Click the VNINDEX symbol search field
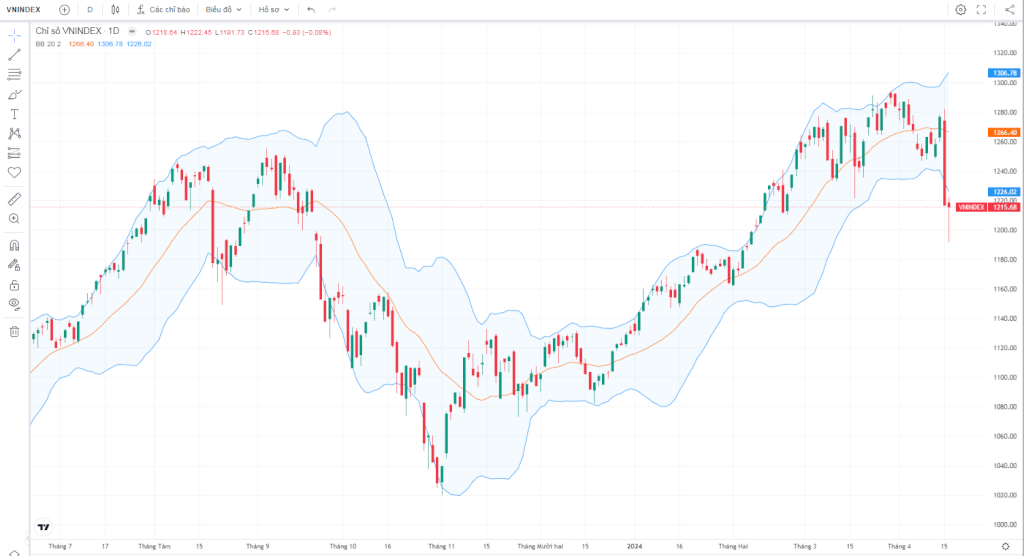Image resolution: width=1024 pixels, height=556 pixels. click(24, 10)
